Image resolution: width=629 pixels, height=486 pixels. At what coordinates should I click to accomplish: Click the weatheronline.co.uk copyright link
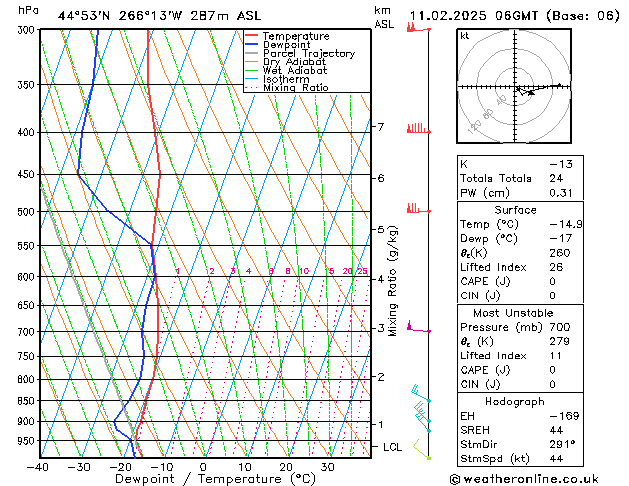[x=524, y=479]
